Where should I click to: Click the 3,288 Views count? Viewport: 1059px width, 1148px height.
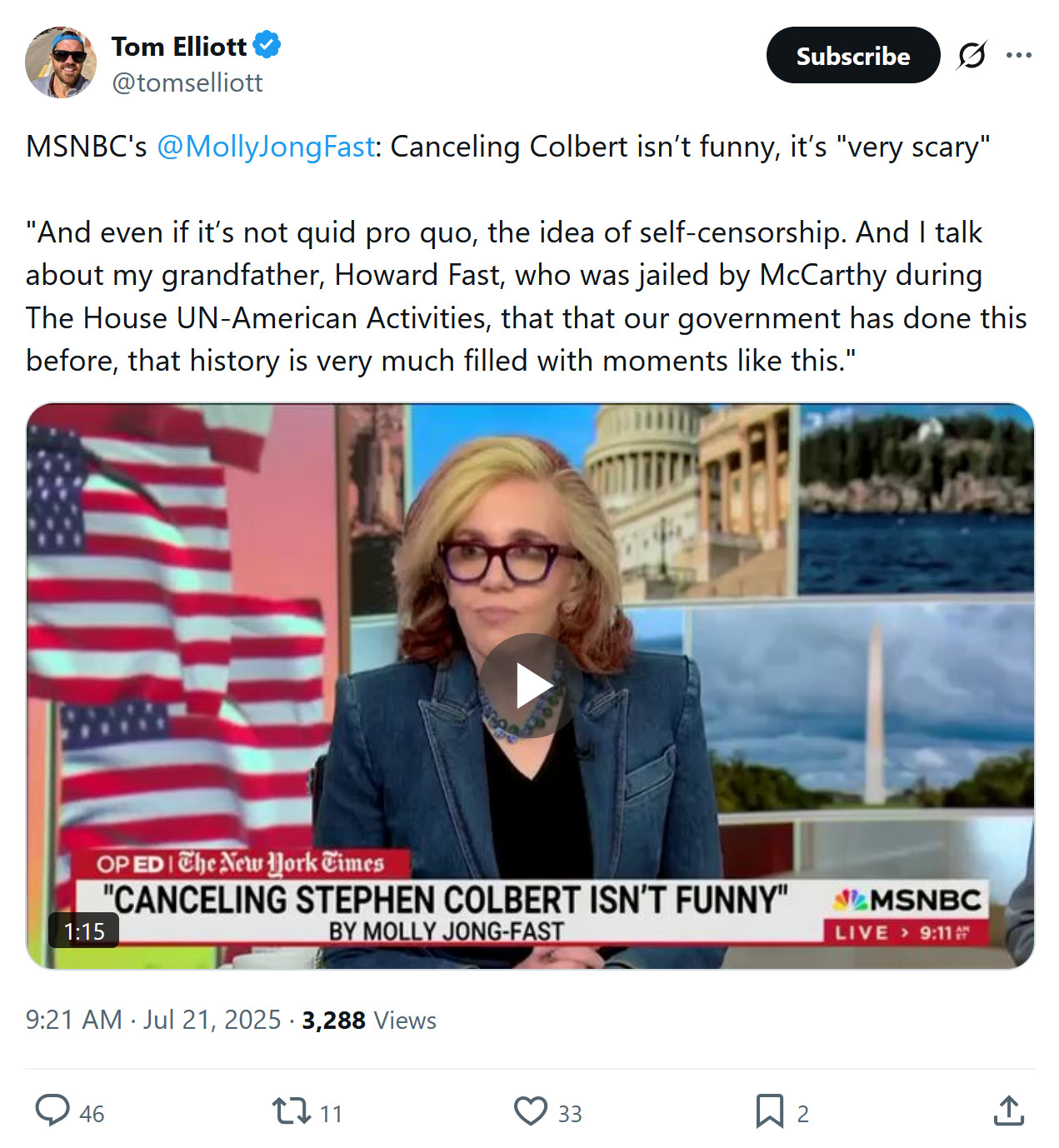[x=368, y=1020]
